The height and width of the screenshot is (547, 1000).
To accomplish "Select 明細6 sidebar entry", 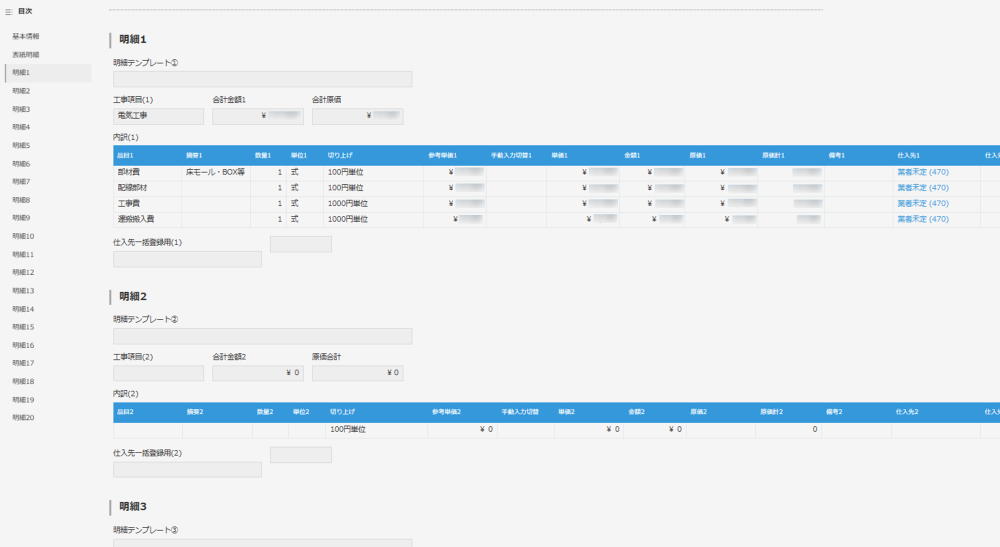I will (21, 164).
